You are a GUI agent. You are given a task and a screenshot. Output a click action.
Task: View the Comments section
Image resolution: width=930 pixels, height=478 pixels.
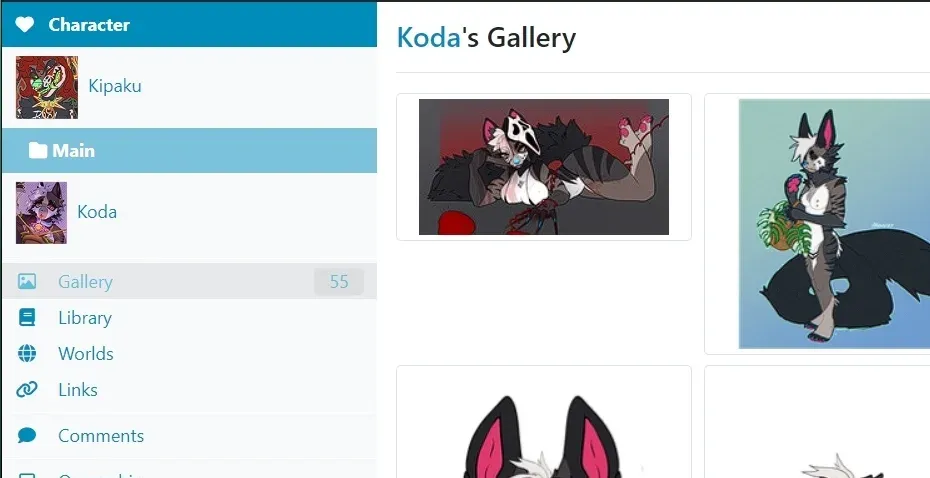101,436
